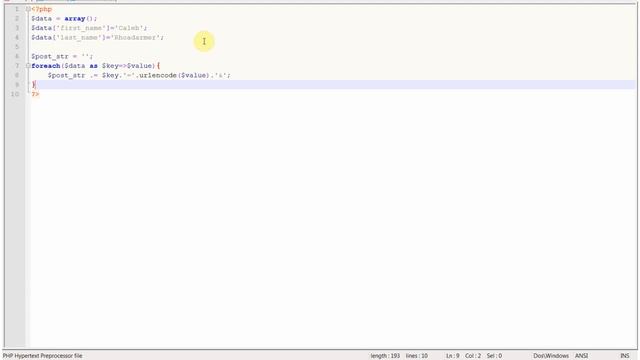This screenshot has height=360, width=640.
Task: Collapse the fold marker at the <?php line
Action: coord(28,9)
